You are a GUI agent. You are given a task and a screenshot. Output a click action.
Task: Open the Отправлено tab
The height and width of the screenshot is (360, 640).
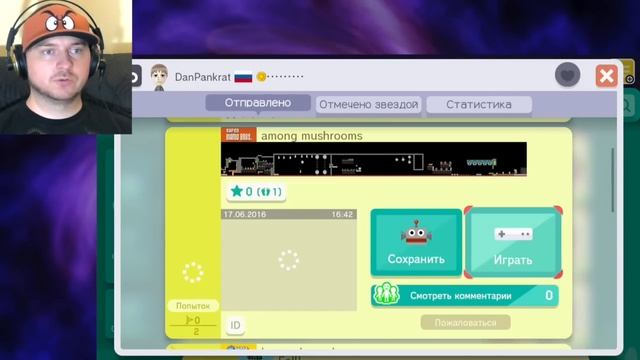(258, 103)
